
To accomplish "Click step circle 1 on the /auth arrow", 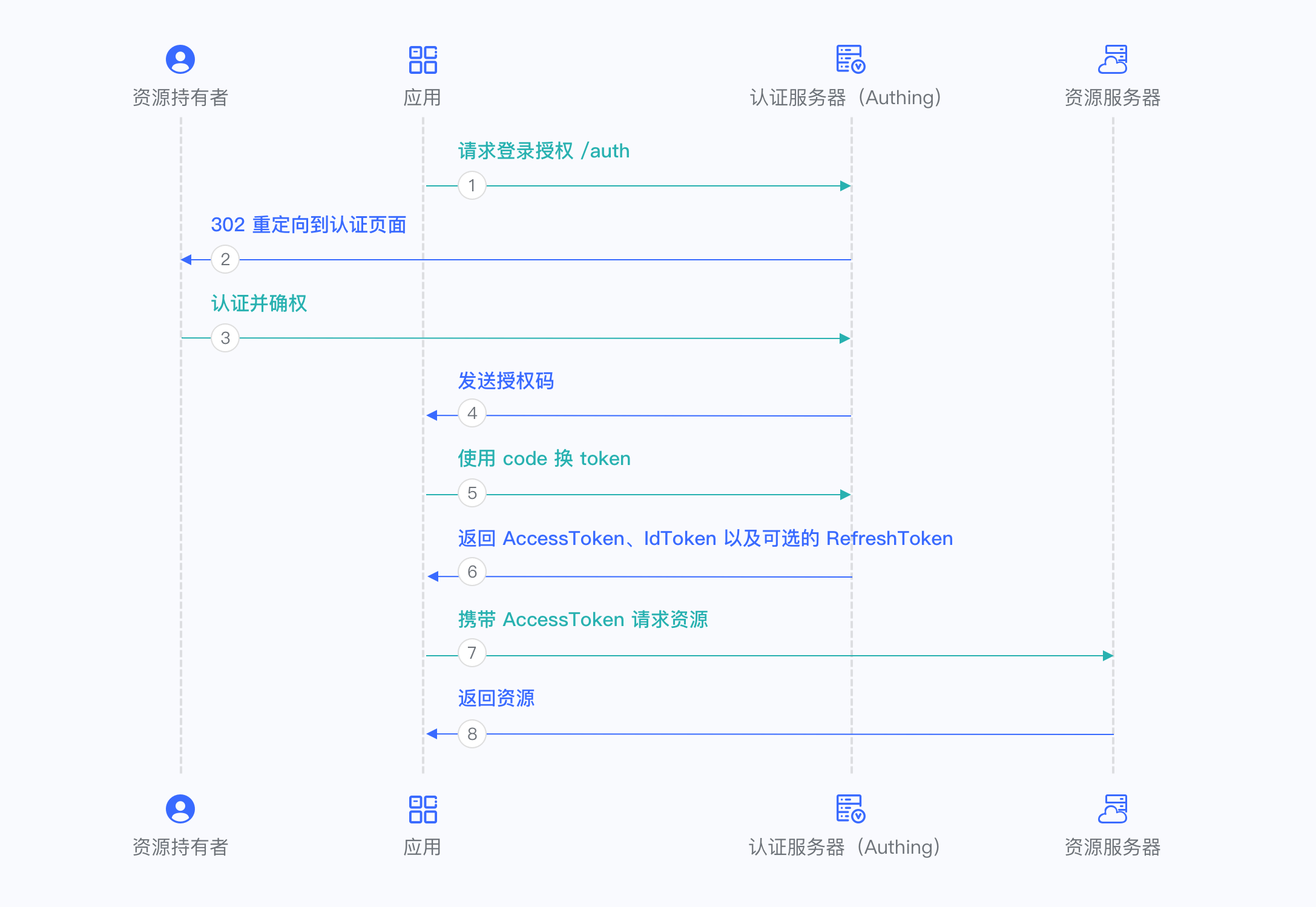I will [472, 185].
